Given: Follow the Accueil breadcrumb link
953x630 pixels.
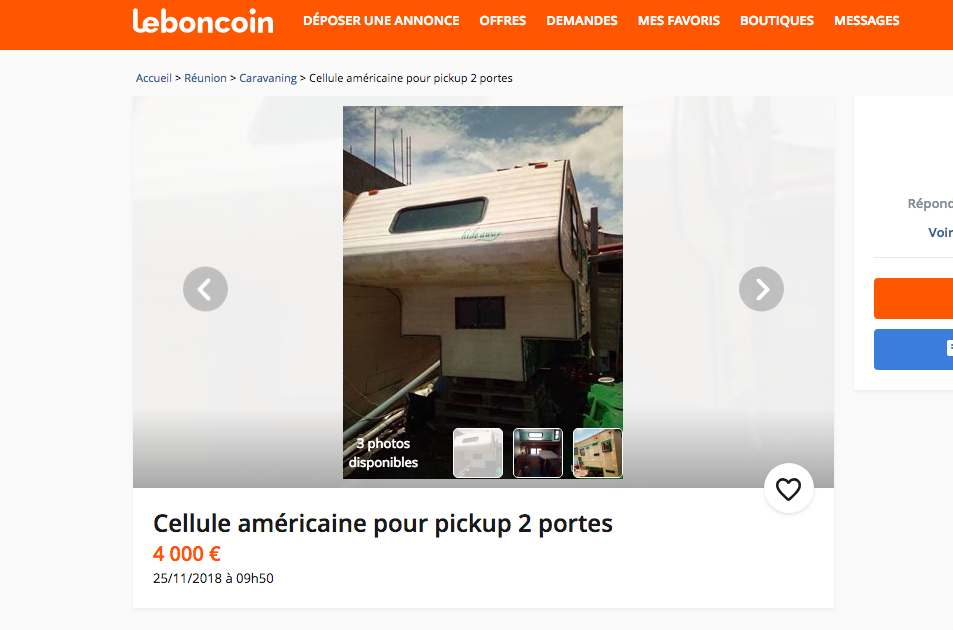Looking at the screenshot, I should pyautogui.click(x=154, y=78).
